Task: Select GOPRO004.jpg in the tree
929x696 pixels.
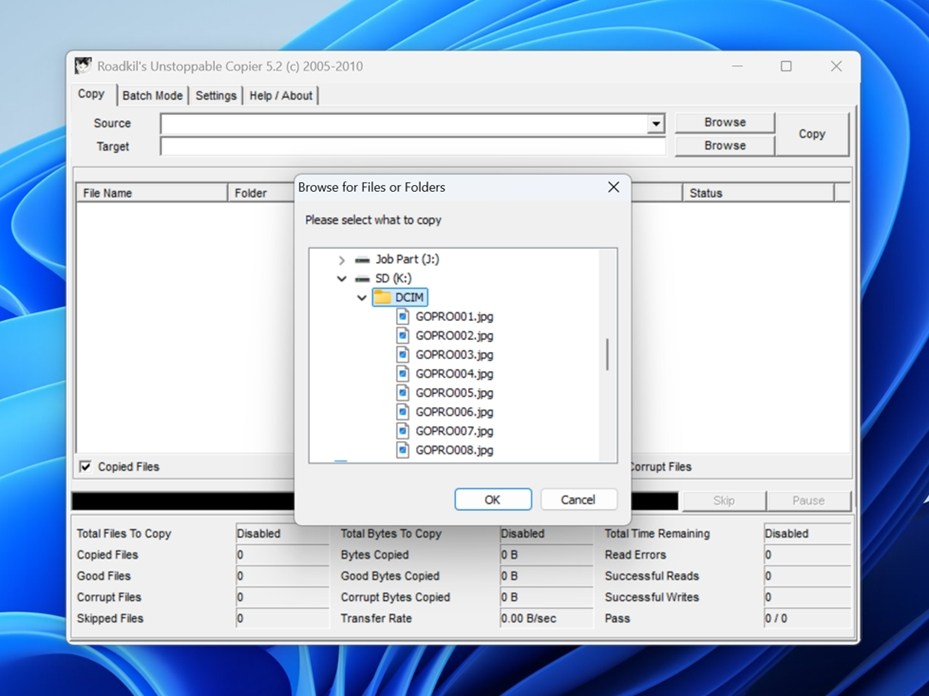Action: 454,374
